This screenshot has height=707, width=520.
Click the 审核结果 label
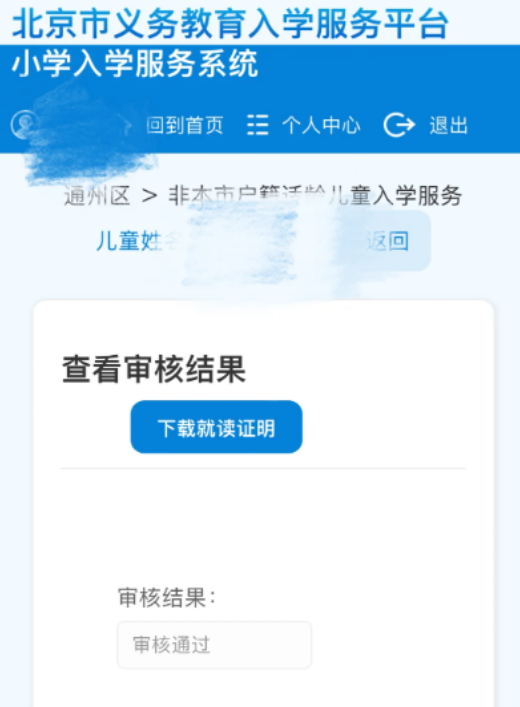(x=167, y=597)
